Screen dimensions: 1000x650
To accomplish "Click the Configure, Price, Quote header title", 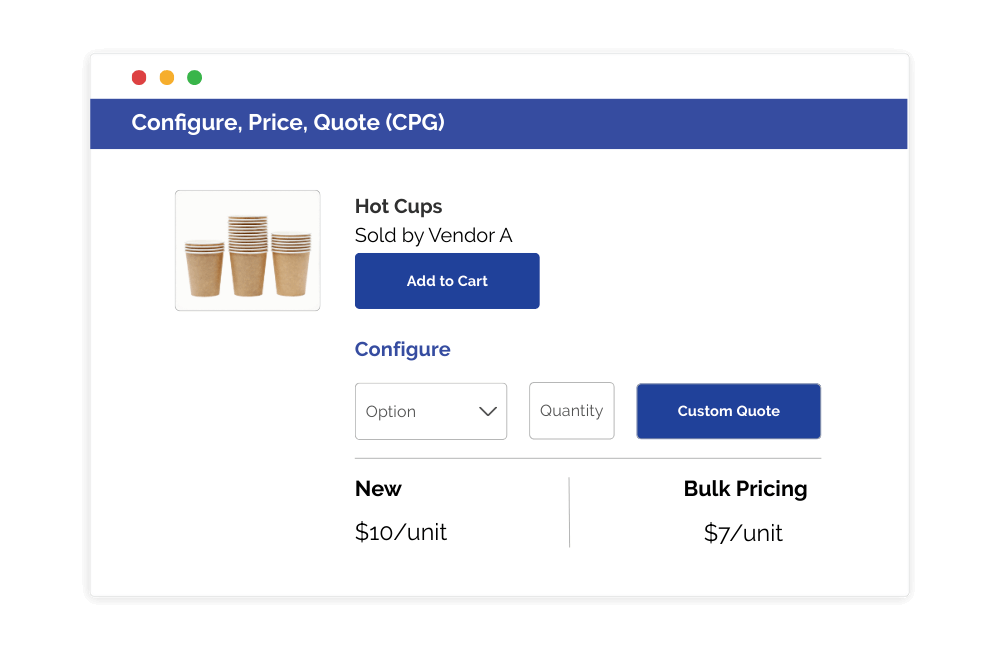I will (x=288, y=123).
